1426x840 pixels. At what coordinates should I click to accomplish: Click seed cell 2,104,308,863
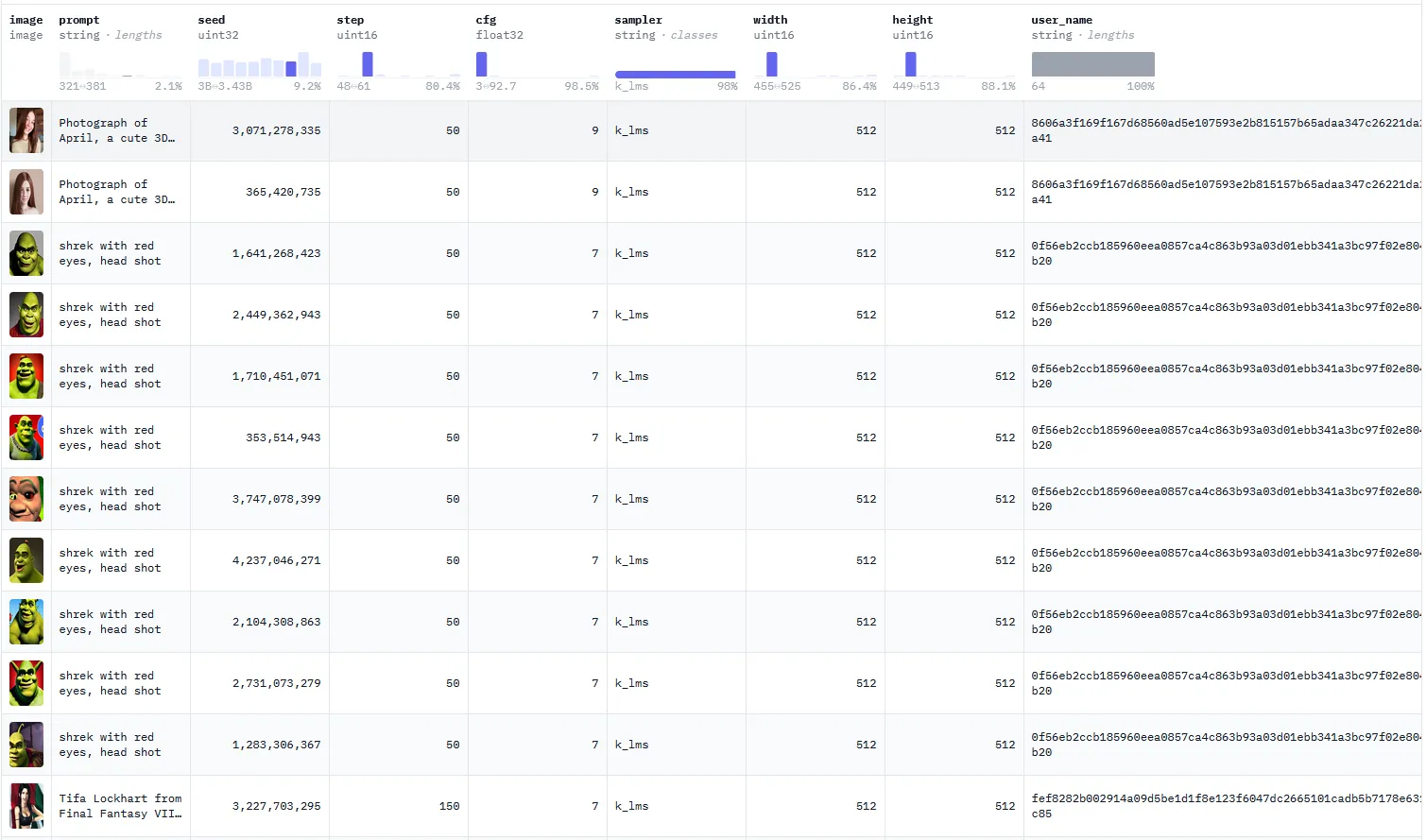[277, 622]
